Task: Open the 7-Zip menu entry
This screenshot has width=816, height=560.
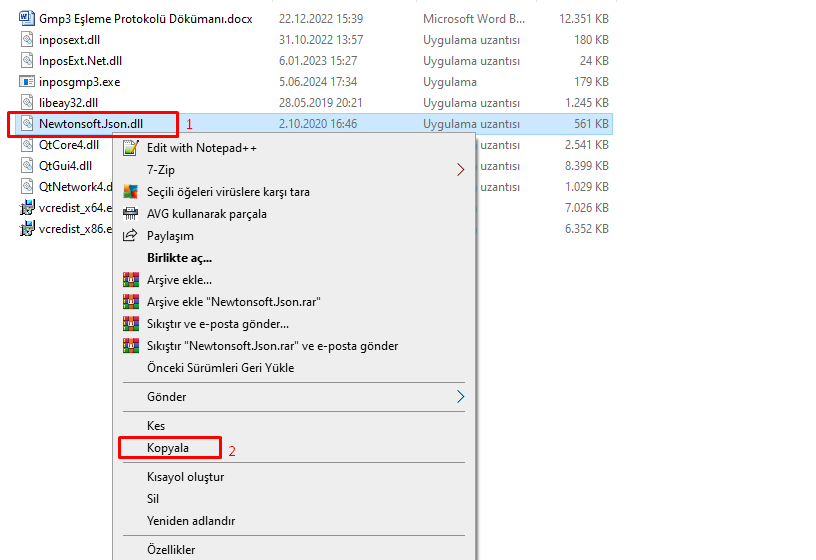Action: (161, 170)
